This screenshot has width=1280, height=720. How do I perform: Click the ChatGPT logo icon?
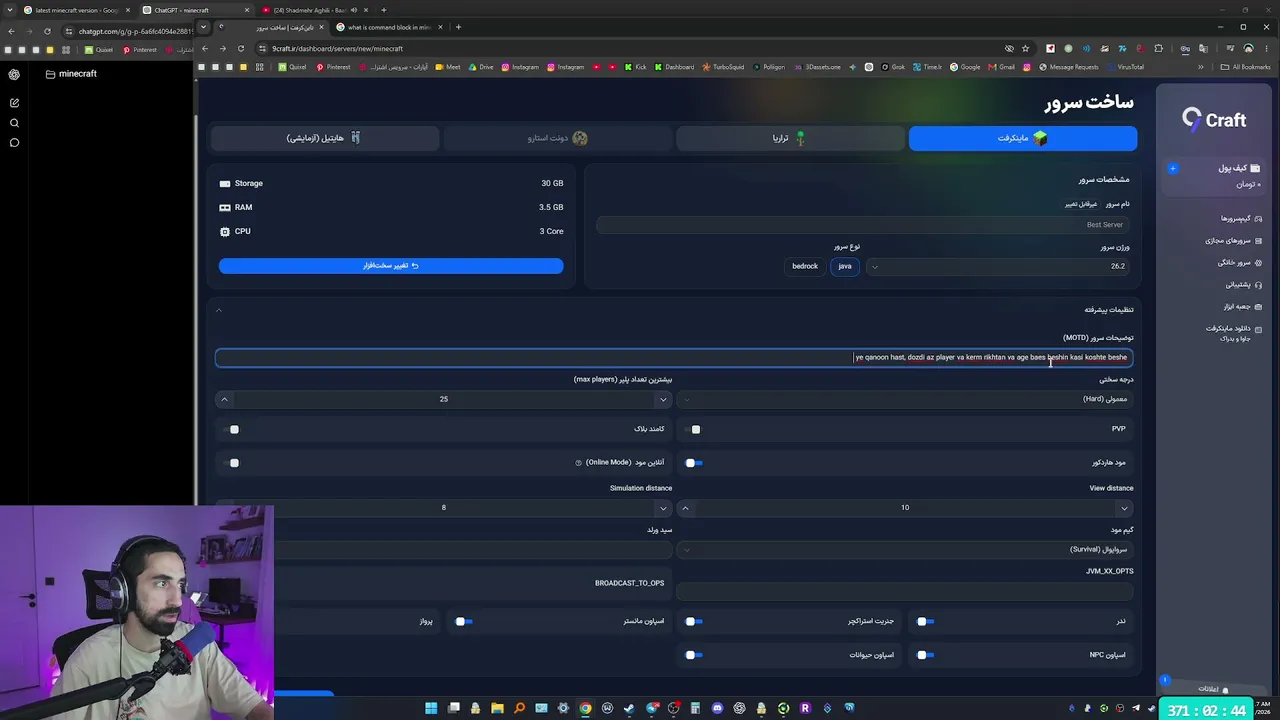click(14, 74)
